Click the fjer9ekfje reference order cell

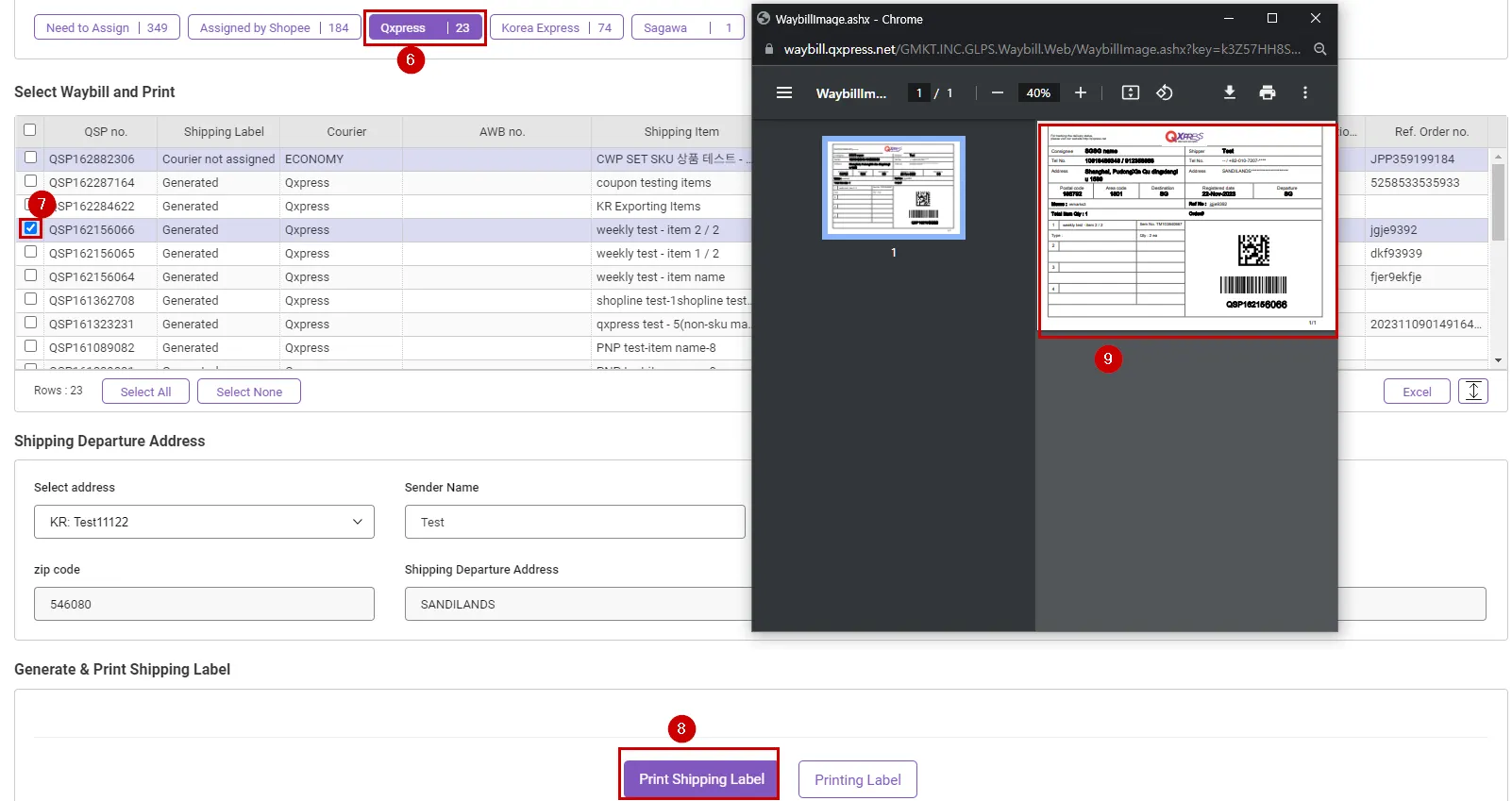pyautogui.click(x=1427, y=276)
